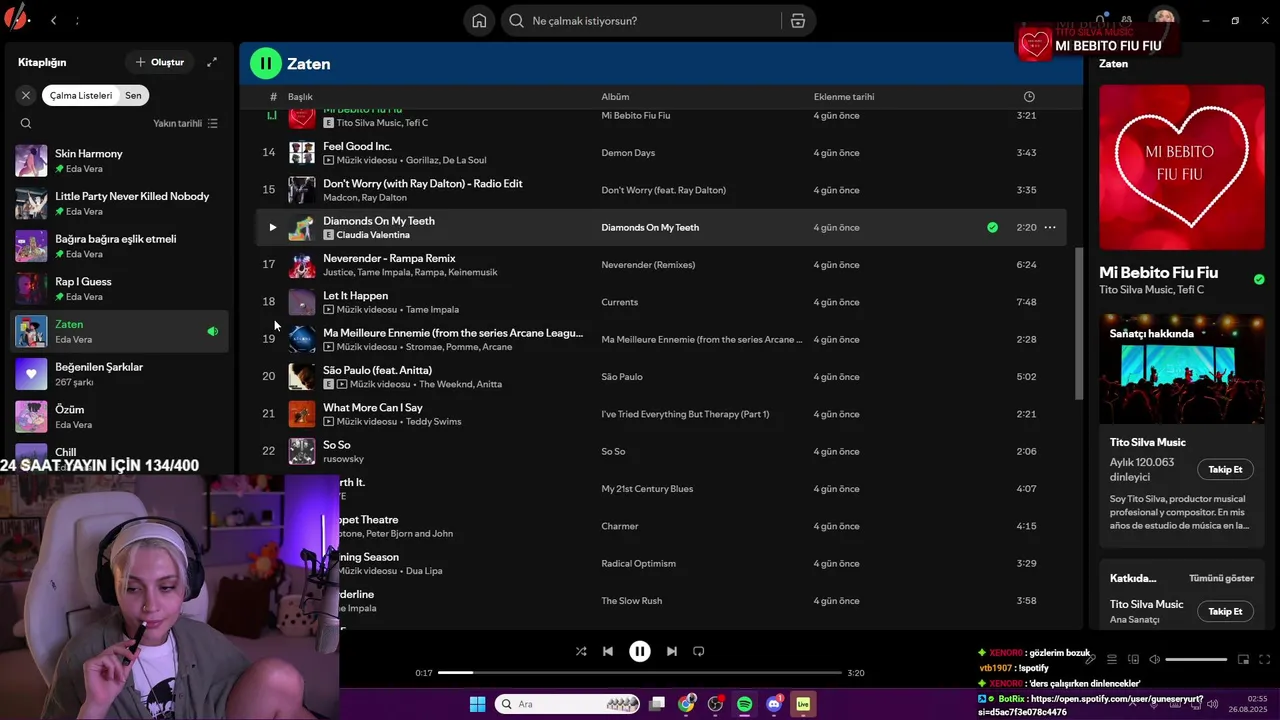
Task: Sort by Eklenme tarihi column header
Action: 844,97
